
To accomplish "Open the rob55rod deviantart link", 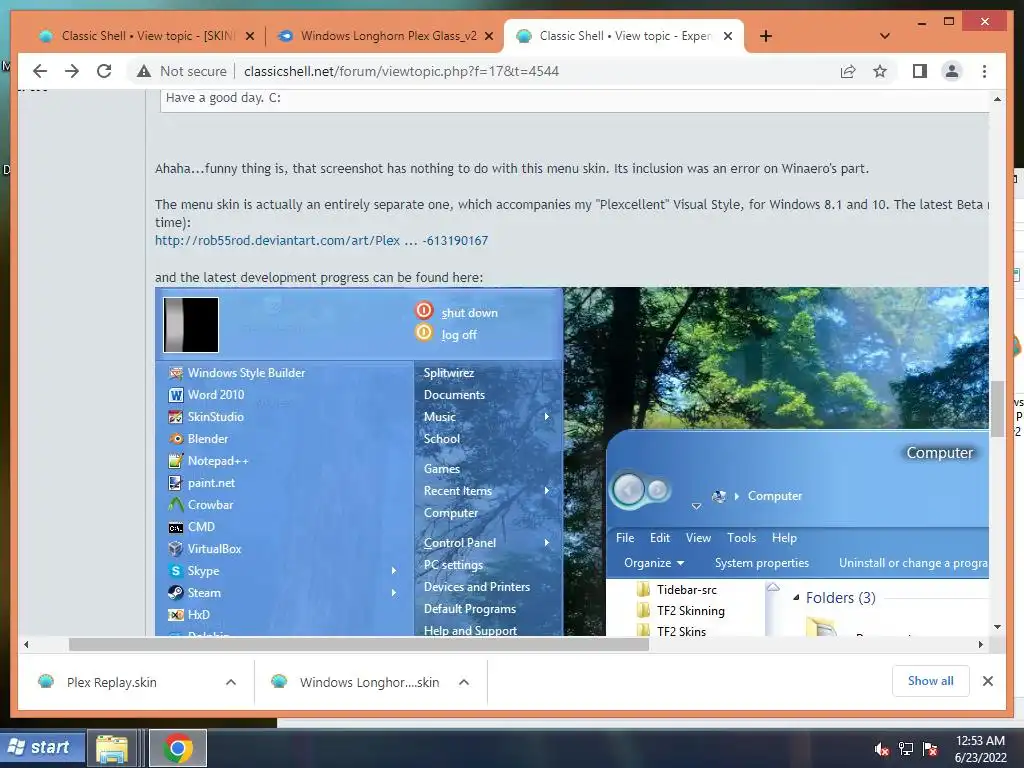I will coord(321,240).
